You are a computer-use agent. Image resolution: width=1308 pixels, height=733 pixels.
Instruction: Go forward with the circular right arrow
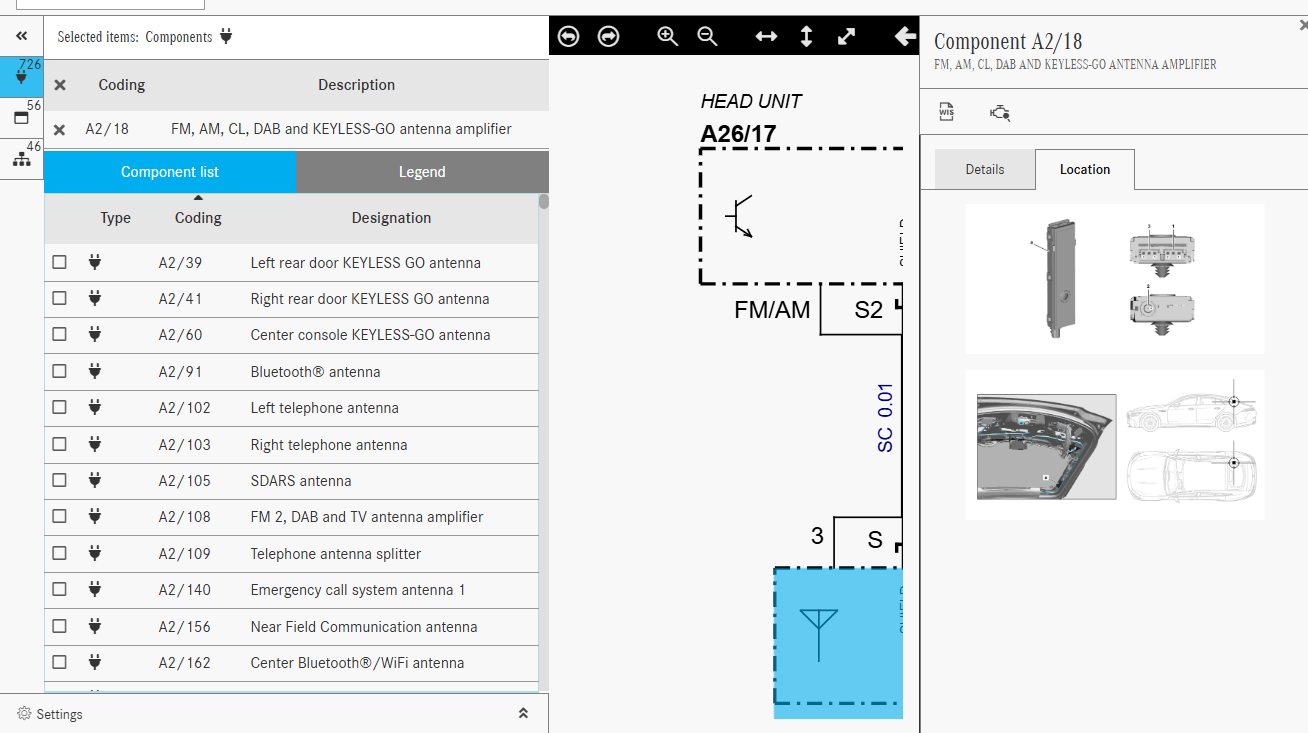[608, 36]
